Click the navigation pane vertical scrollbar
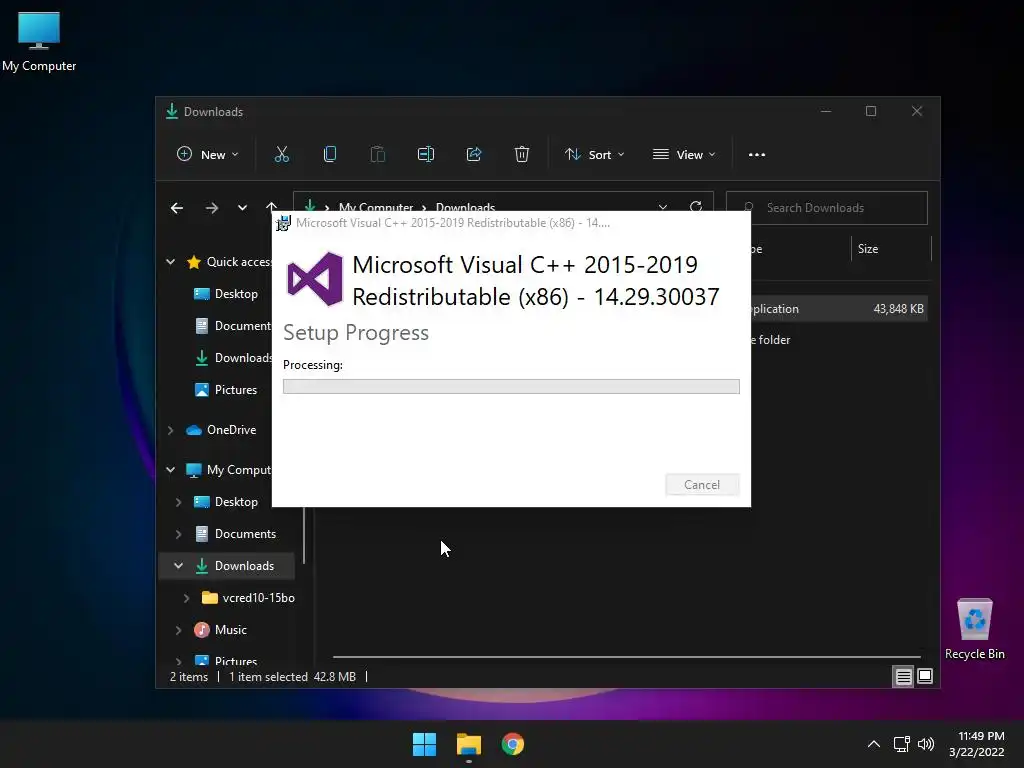This screenshot has width=1024, height=768. (x=304, y=536)
